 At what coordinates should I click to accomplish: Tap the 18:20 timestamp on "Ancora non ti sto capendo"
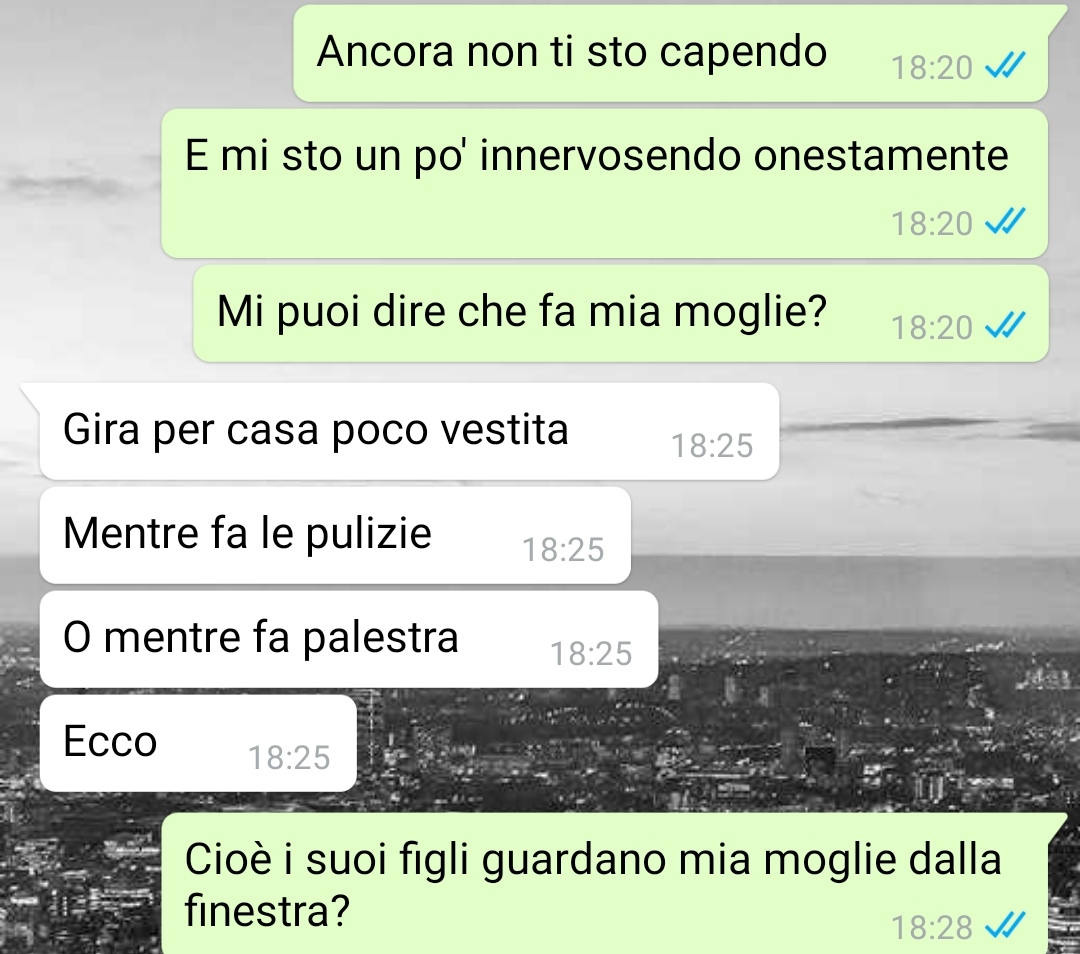932,68
